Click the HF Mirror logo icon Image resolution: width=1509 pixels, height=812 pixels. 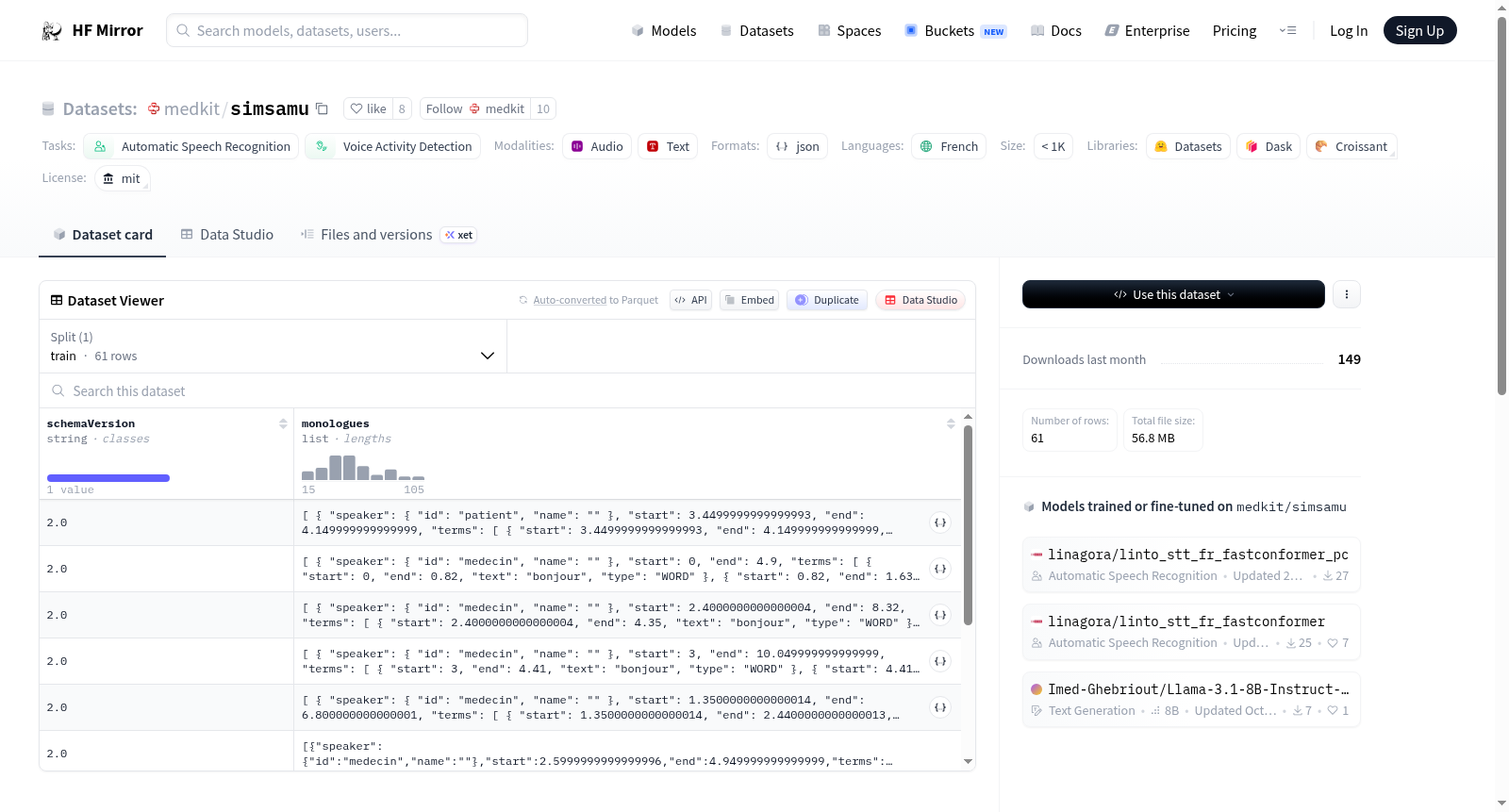(52, 31)
